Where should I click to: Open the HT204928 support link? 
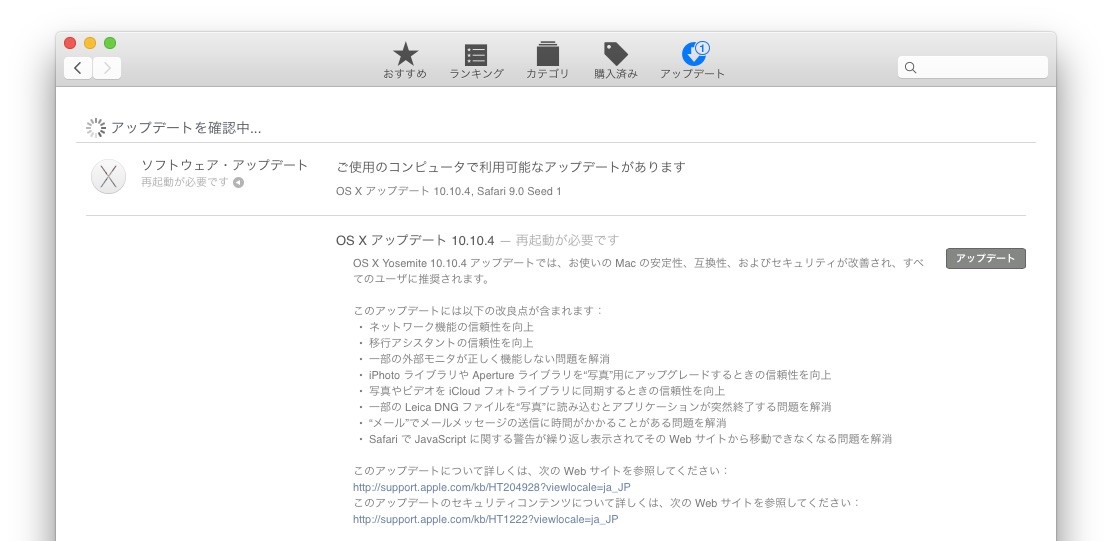tap(491, 487)
